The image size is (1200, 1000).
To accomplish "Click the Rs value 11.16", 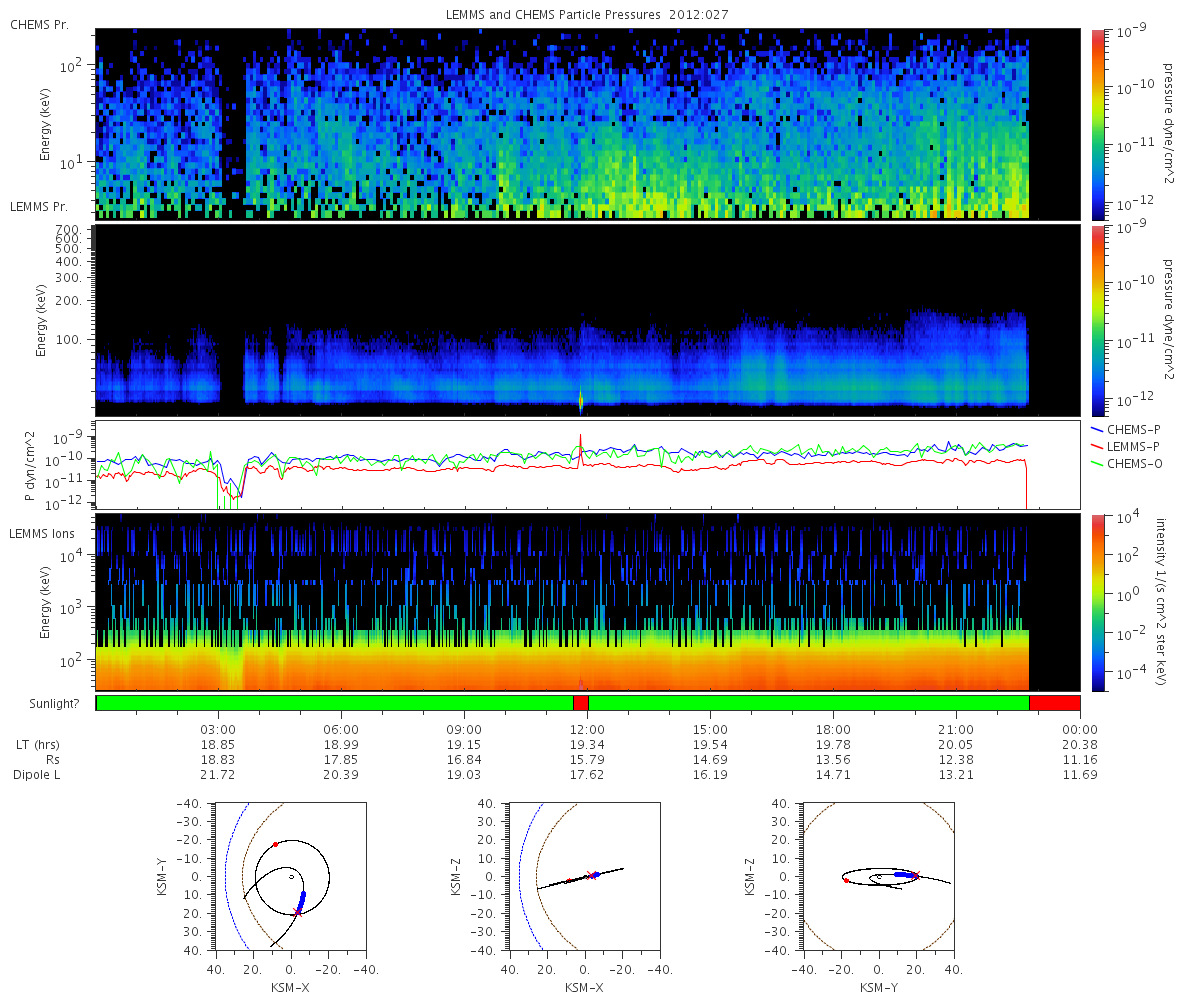I will click(x=1080, y=760).
